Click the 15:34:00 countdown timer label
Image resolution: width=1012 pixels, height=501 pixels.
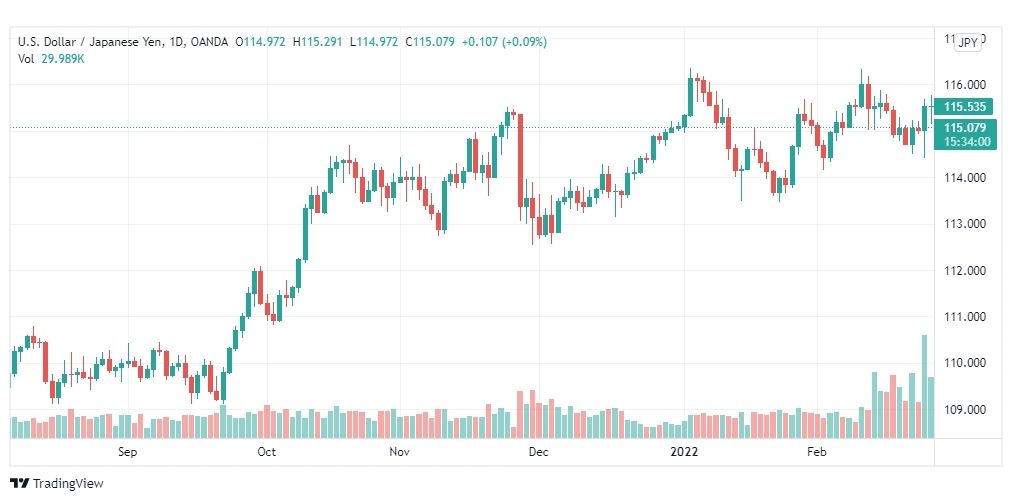click(966, 141)
